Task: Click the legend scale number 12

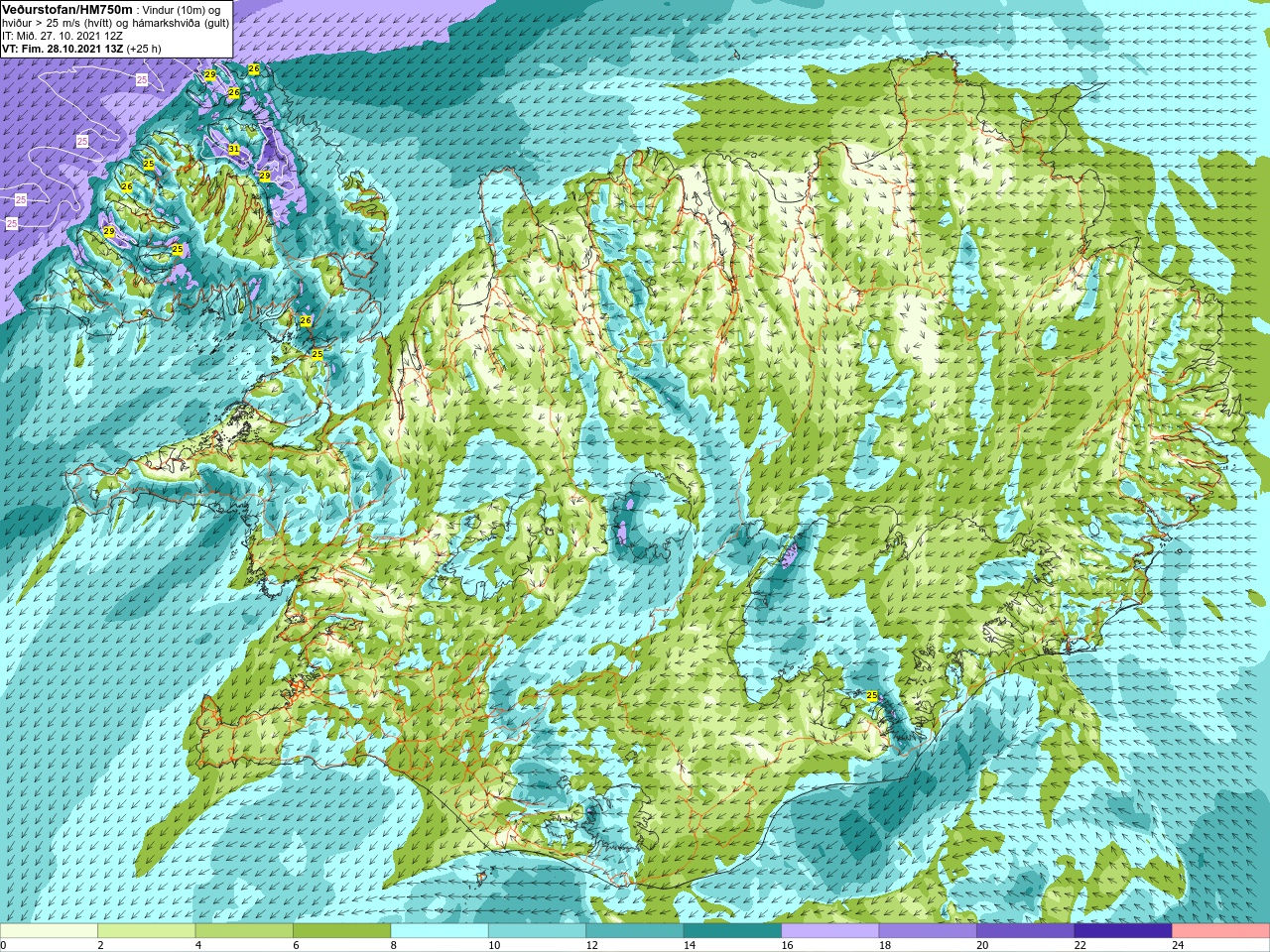Action: pos(591,945)
